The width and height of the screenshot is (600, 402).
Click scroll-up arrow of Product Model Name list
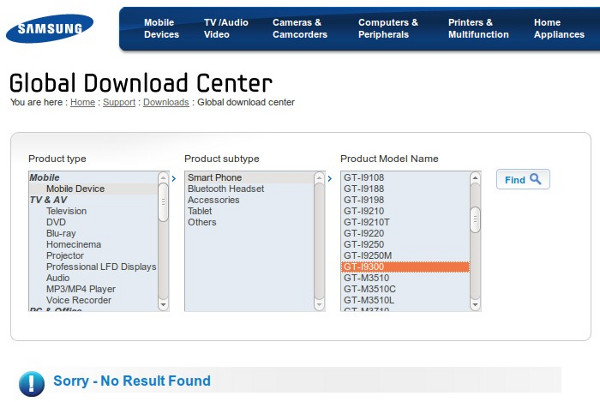(475, 178)
